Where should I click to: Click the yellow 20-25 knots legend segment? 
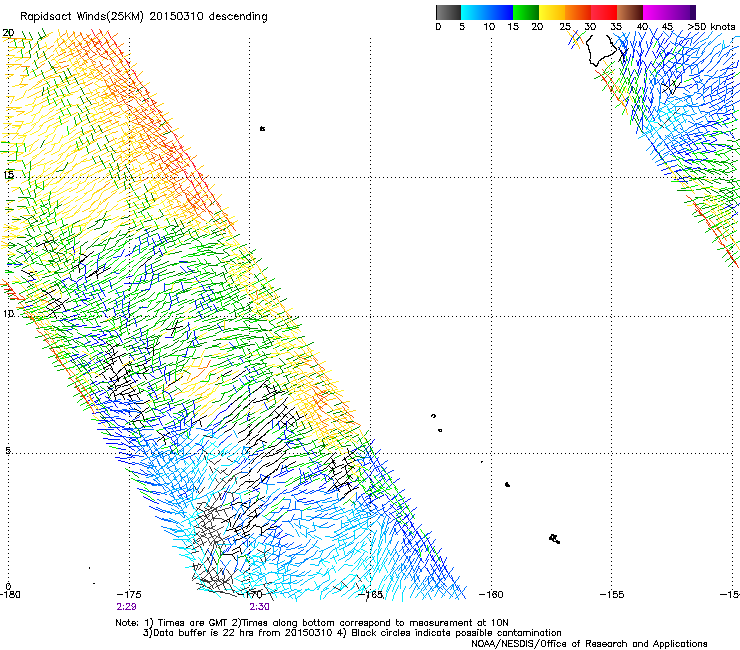click(552, 12)
